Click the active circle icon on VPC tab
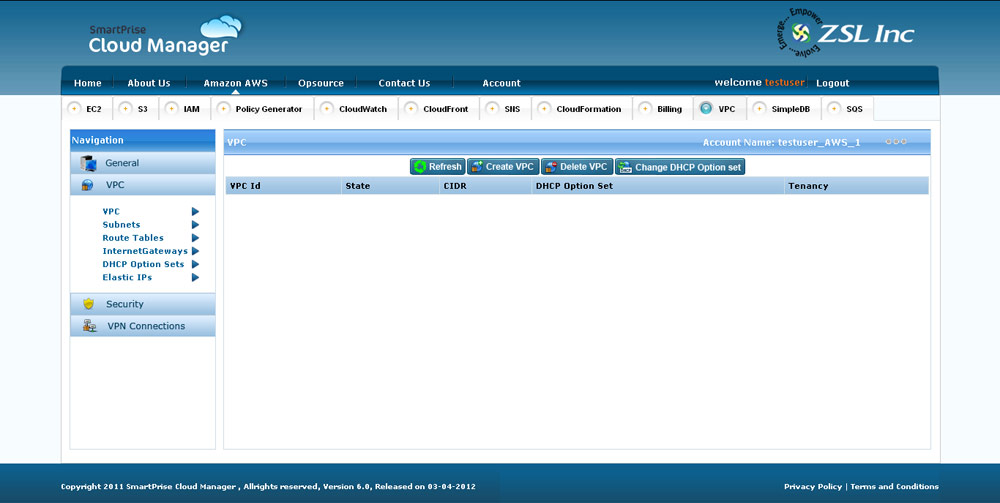Viewport: 1000px width, 503px height. click(706, 108)
